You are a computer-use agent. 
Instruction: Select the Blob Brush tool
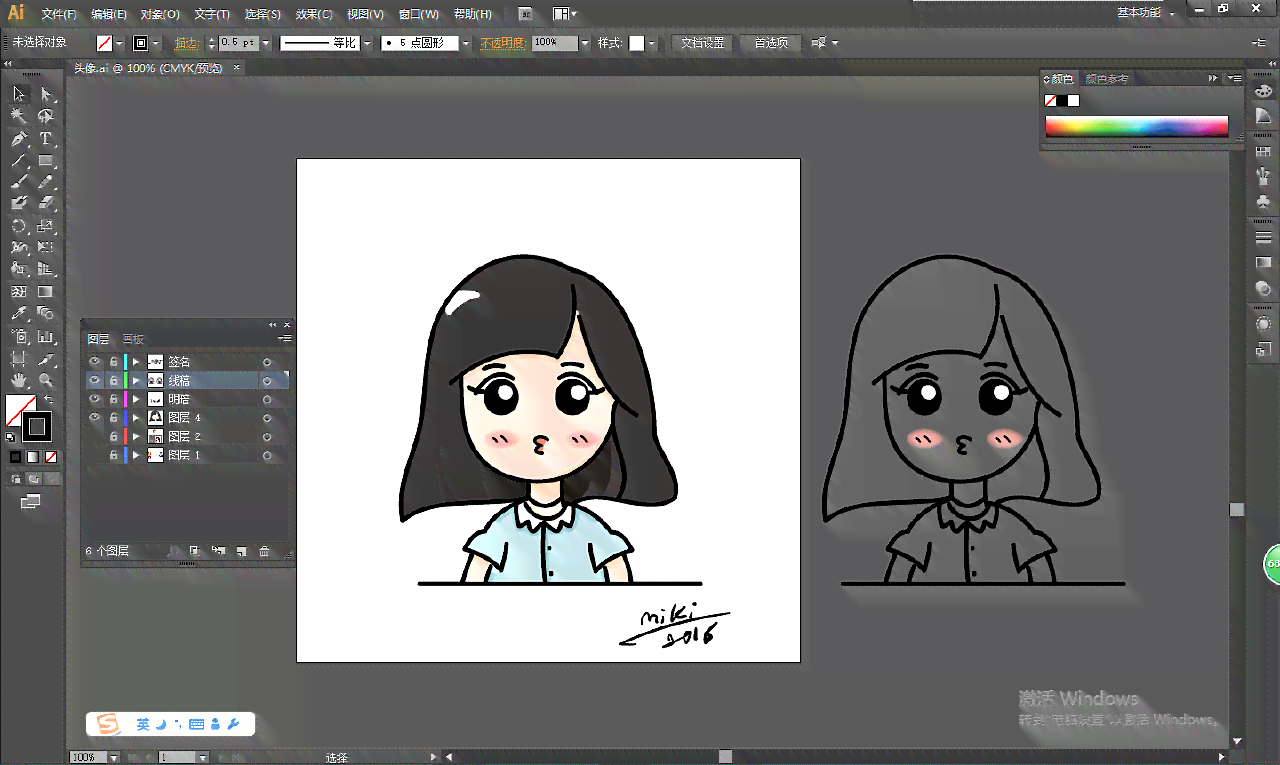tap(19, 204)
